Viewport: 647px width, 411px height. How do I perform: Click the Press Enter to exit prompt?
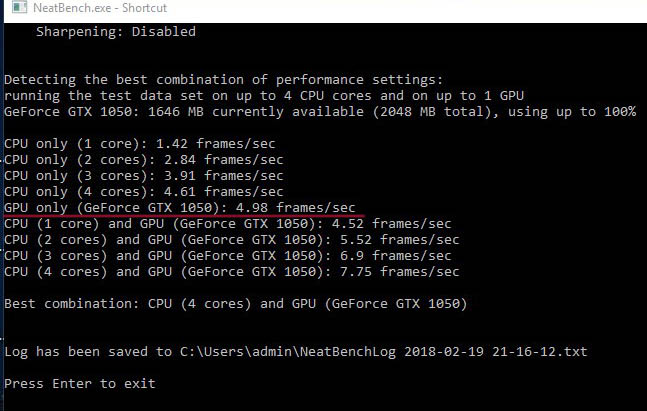80,384
